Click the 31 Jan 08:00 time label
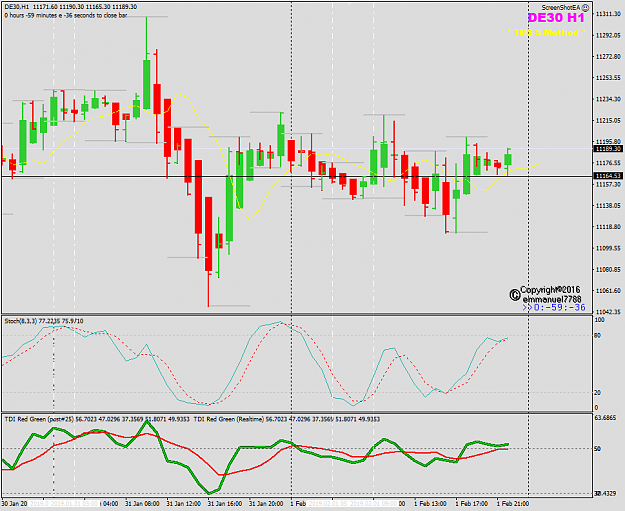 (x=142, y=504)
